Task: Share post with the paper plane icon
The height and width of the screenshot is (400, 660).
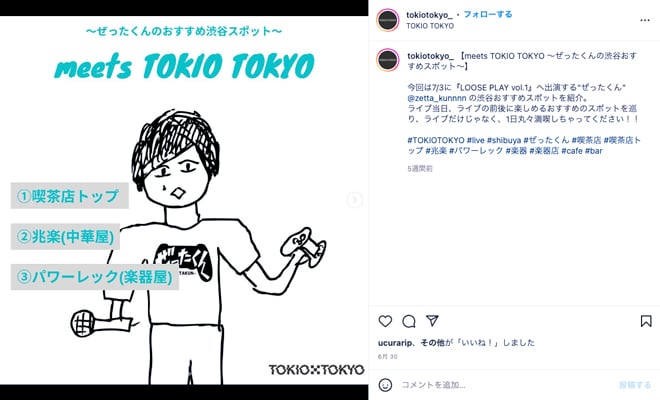Action: [x=432, y=321]
